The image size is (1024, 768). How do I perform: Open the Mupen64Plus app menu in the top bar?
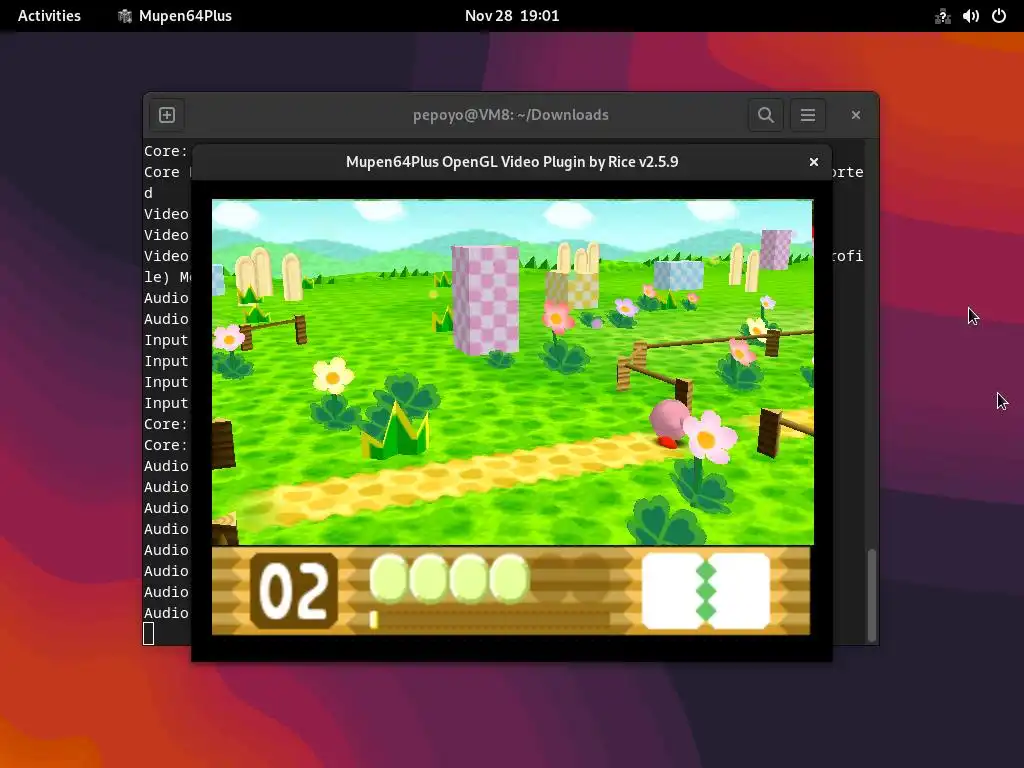[x=174, y=16]
